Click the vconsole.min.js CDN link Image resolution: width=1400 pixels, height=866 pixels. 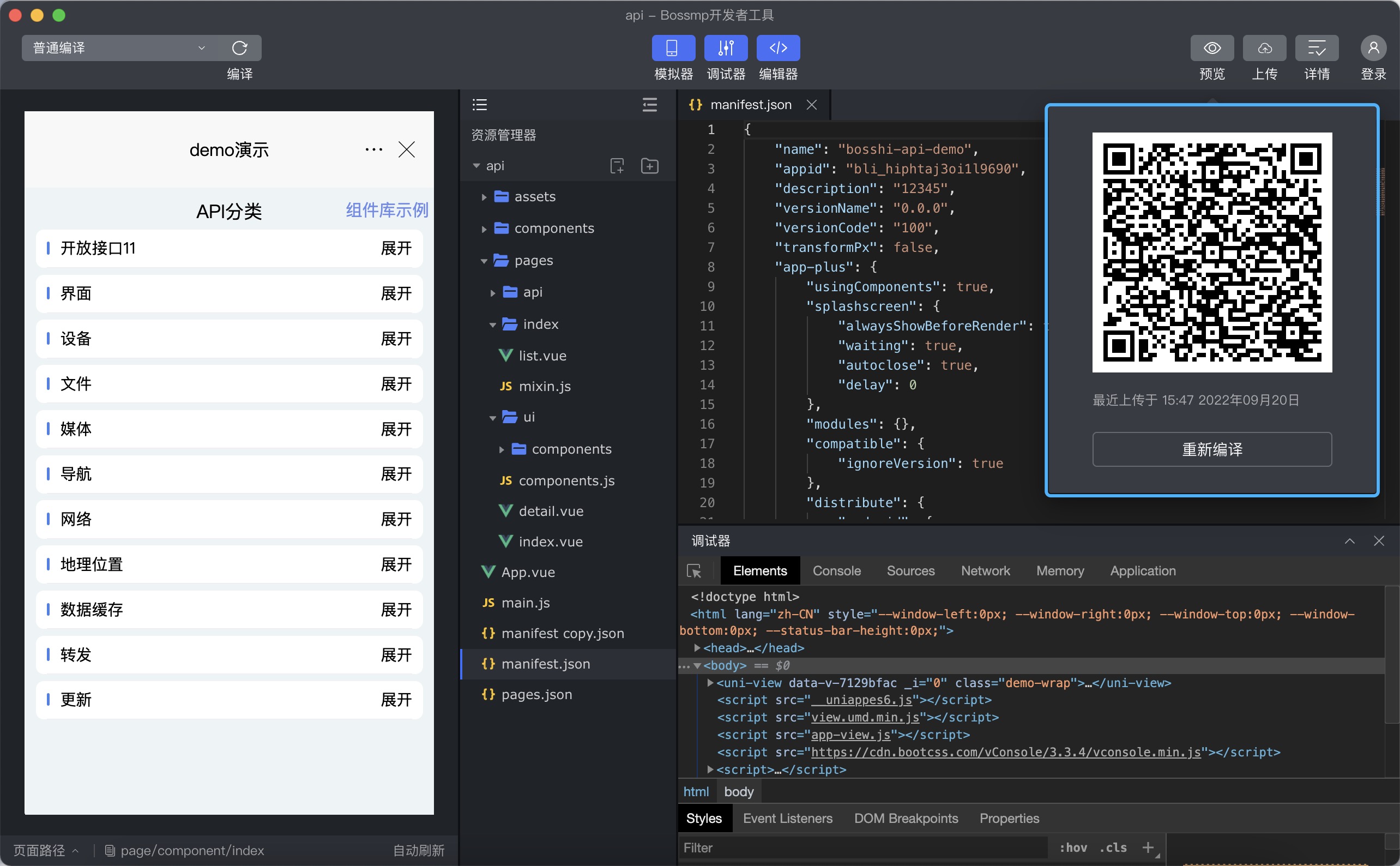(x=1005, y=752)
